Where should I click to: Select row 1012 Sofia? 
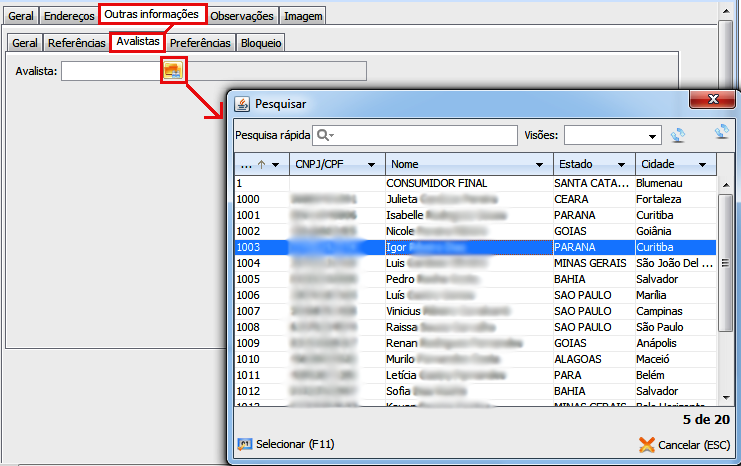click(x=475, y=391)
